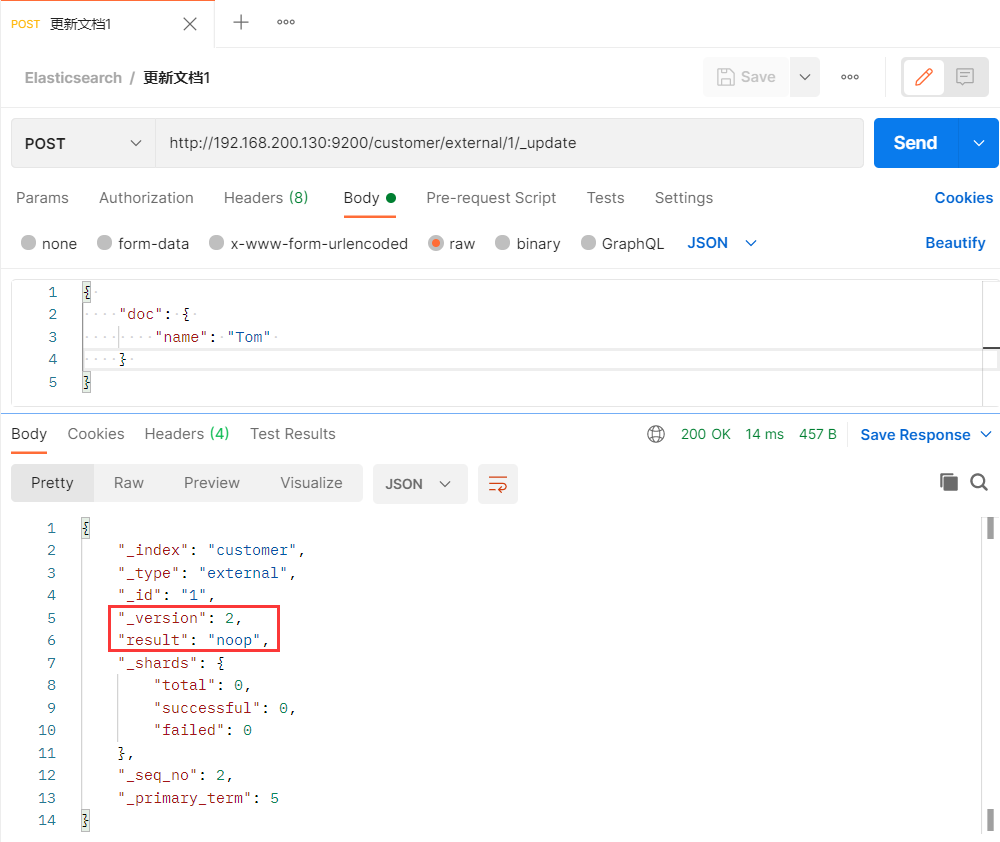Switch to the Authorization tab
1000x842 pixels.
[146, 198]
